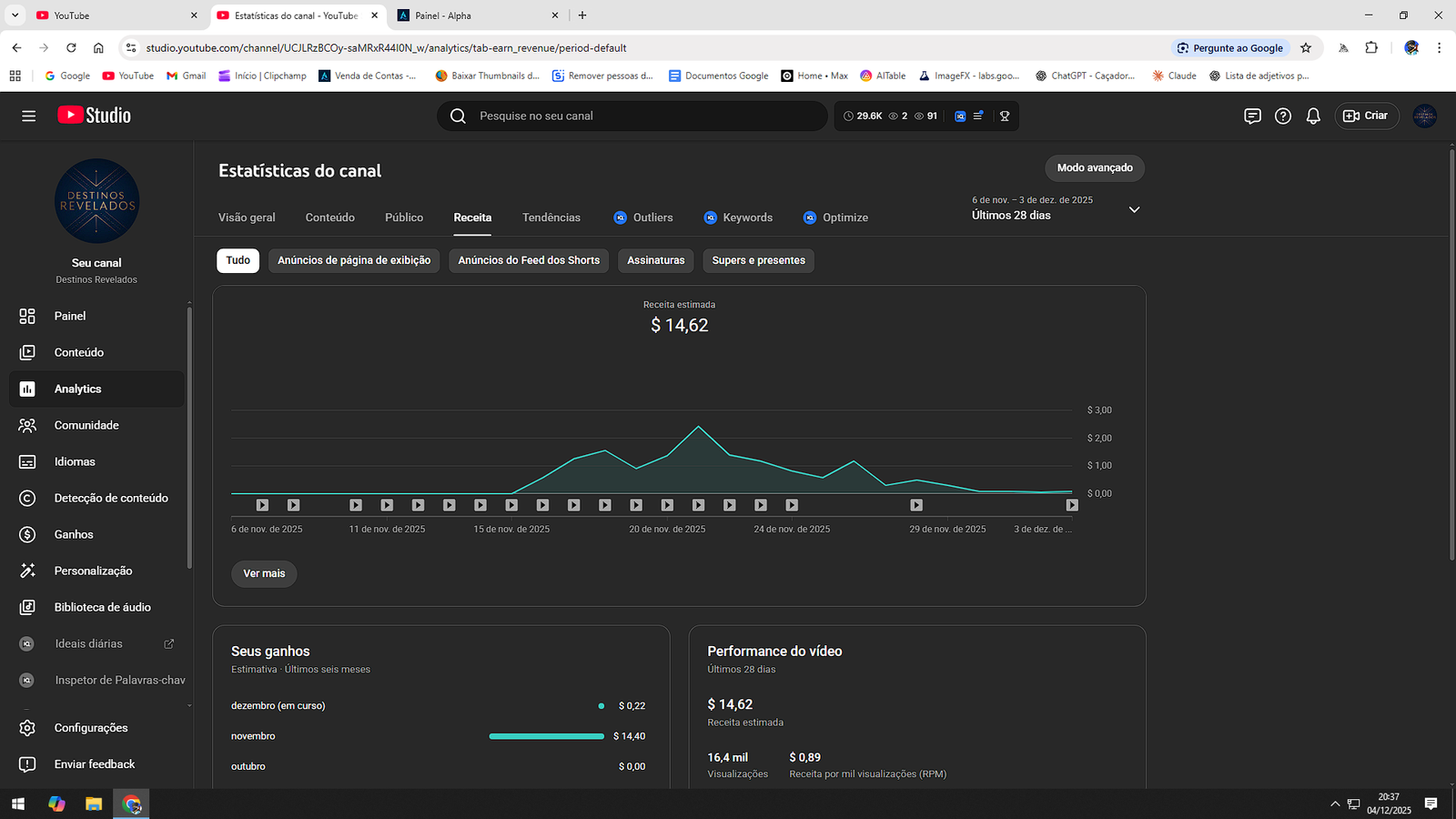Screen dimensions: 1456x819
Task: Open the hamburger menu in YouTube Studio
Action: tap(28, 116)
